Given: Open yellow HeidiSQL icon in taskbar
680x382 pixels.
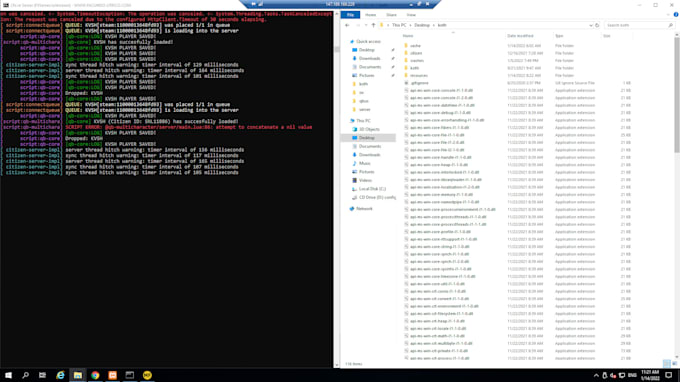Looking at the screenshot, I should click(x=147, y=375).
